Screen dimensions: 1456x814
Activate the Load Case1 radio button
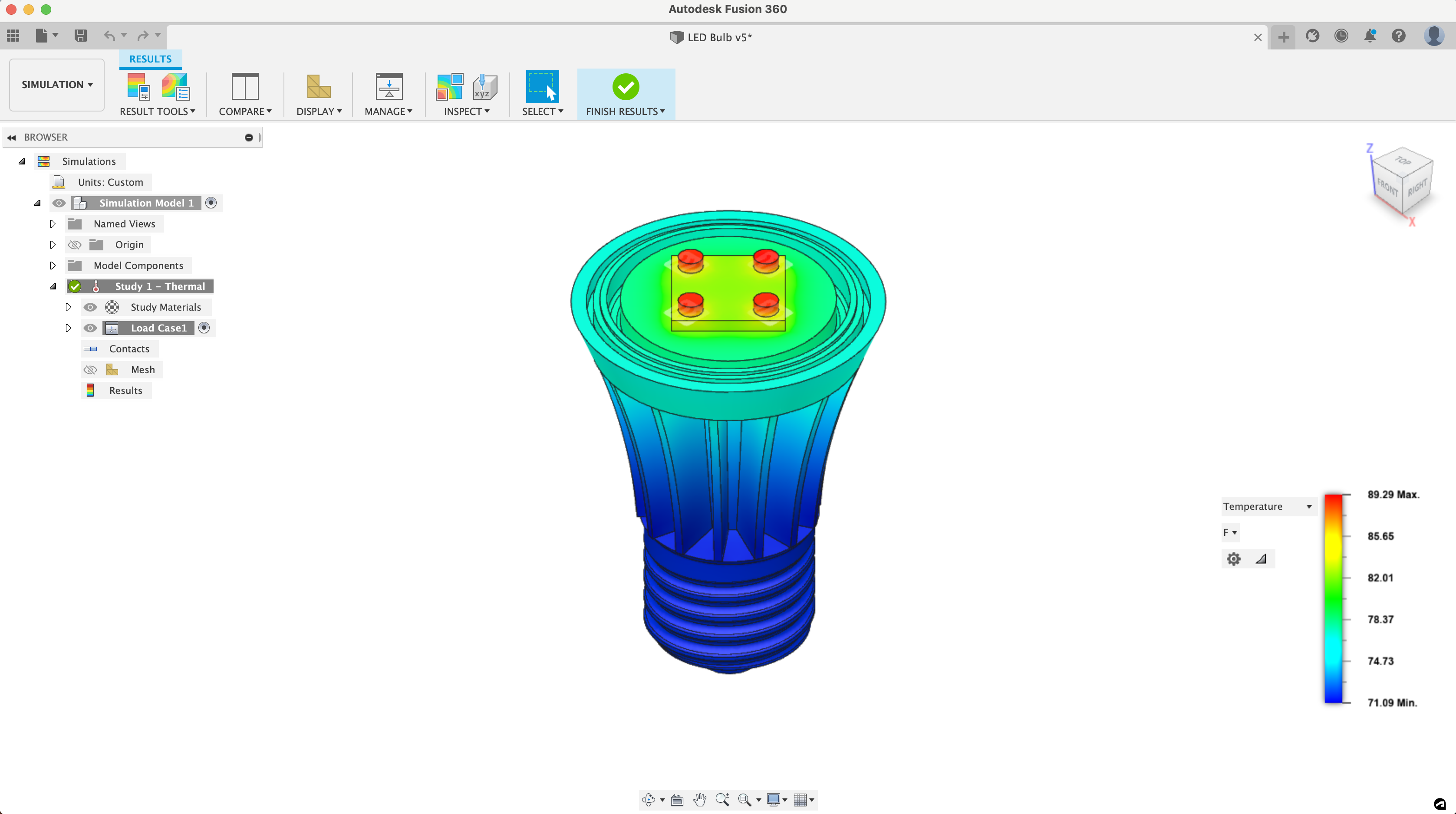point(204,328)
